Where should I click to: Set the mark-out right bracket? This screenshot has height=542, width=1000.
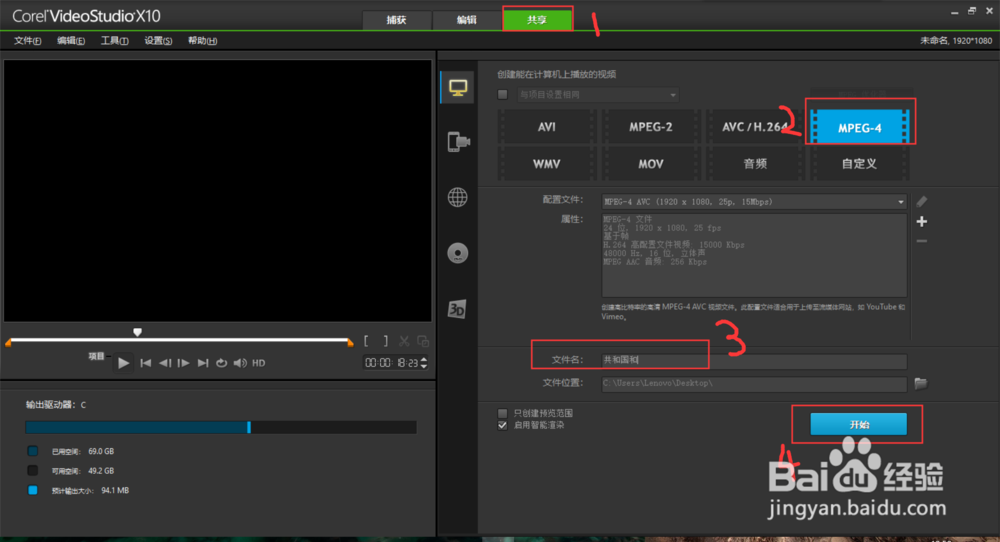click(x=385, y=341)
